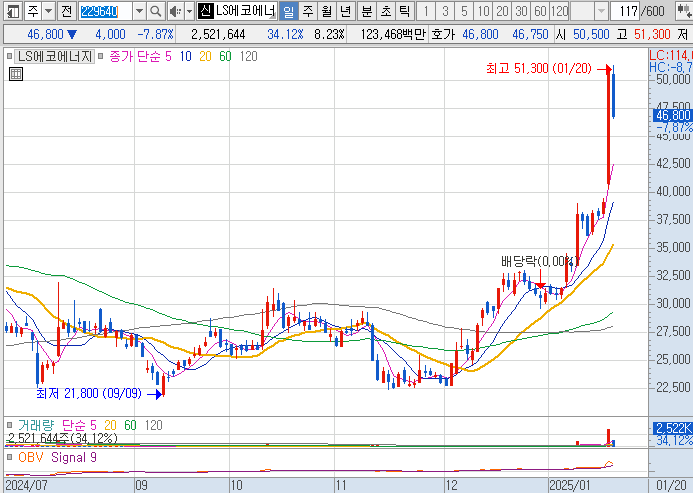693x493 pixels.
Task: Switch to 분 minute chart
Action: pos(367,11)
